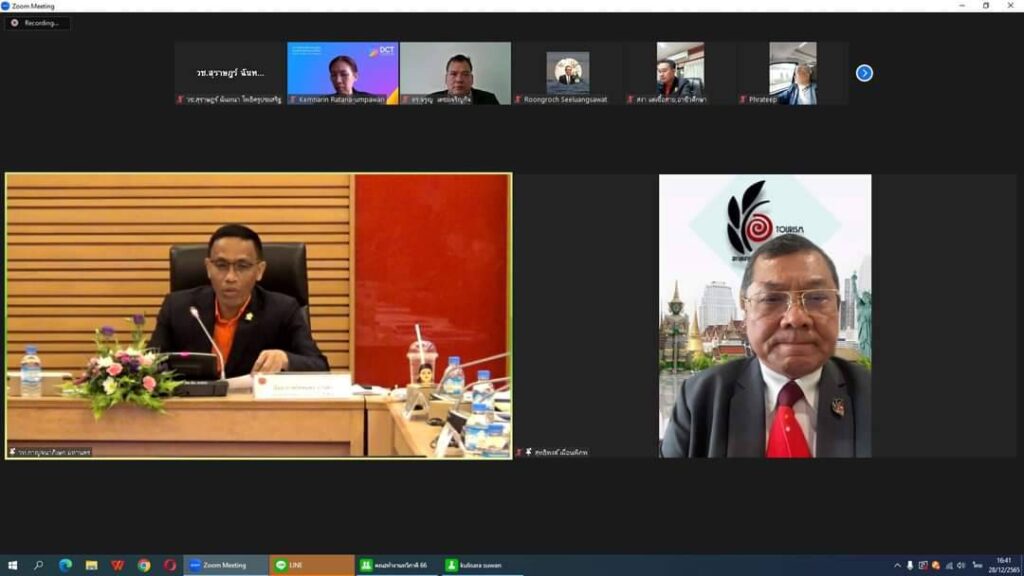
Task: Click the active speaker video on the left
Action: click(258, 315)
